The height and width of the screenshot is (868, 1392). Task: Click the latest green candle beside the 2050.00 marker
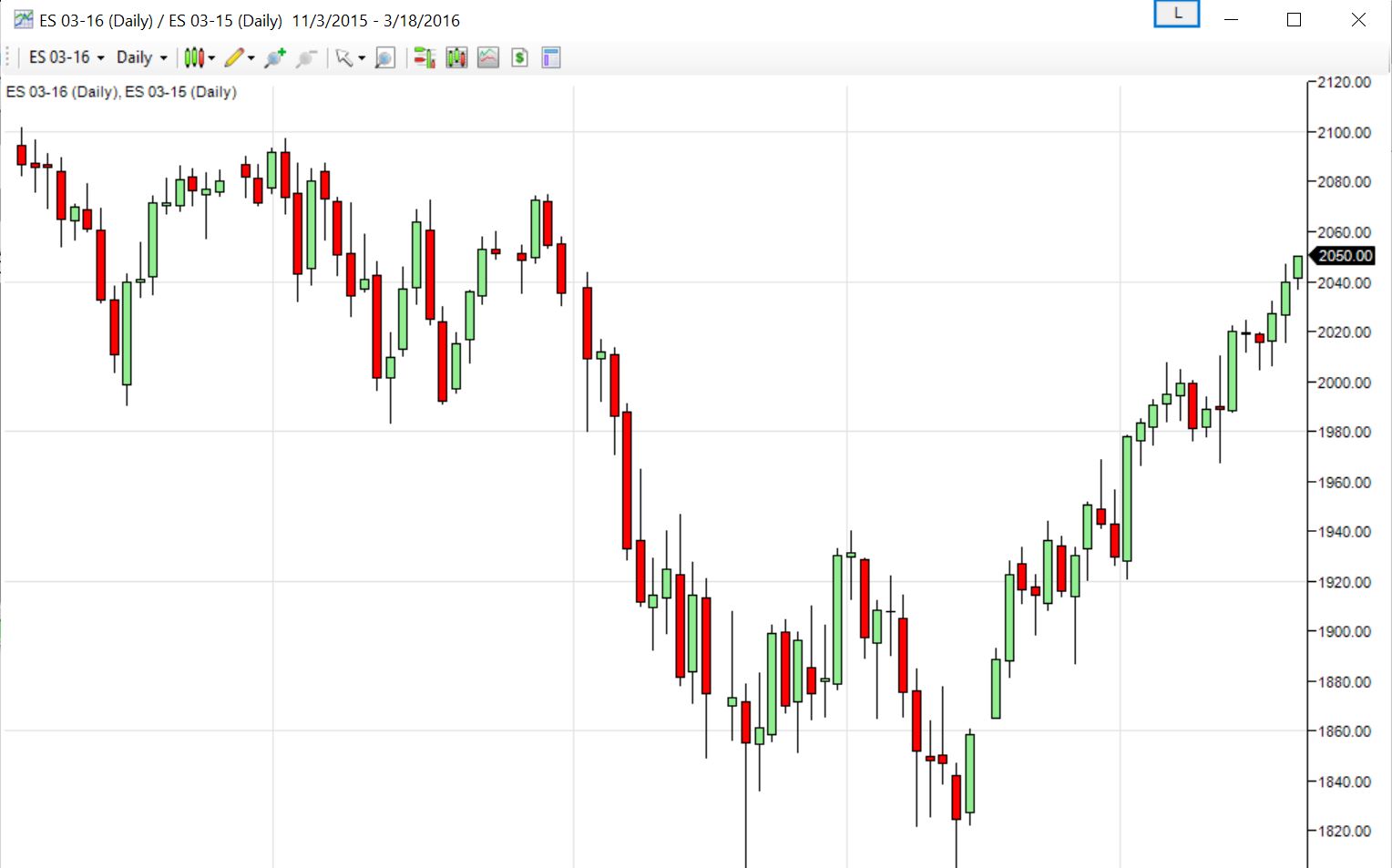coord(1298,267)
